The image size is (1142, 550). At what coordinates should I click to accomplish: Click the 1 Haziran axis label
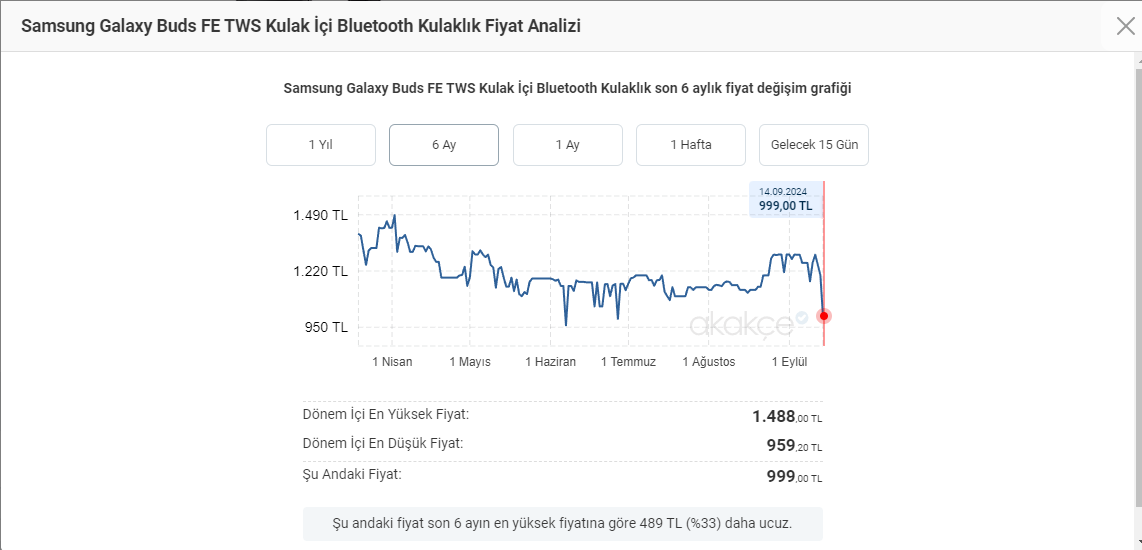[x=550, y=362]
